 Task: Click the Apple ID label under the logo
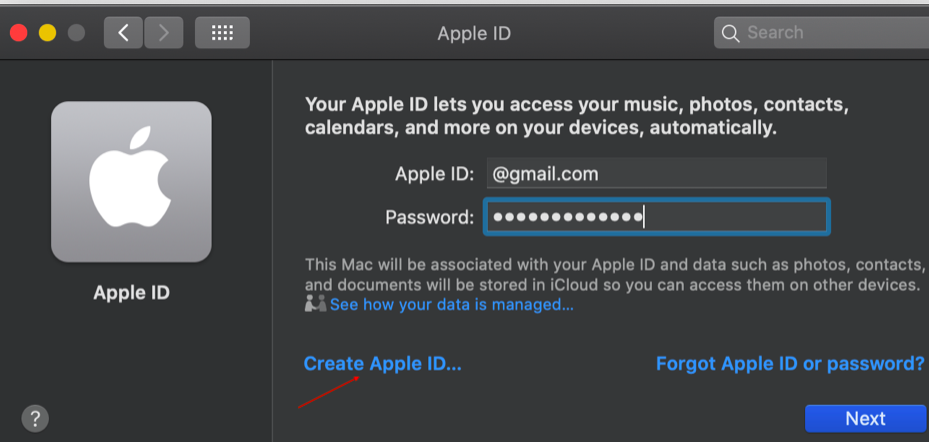pos(131,293)
